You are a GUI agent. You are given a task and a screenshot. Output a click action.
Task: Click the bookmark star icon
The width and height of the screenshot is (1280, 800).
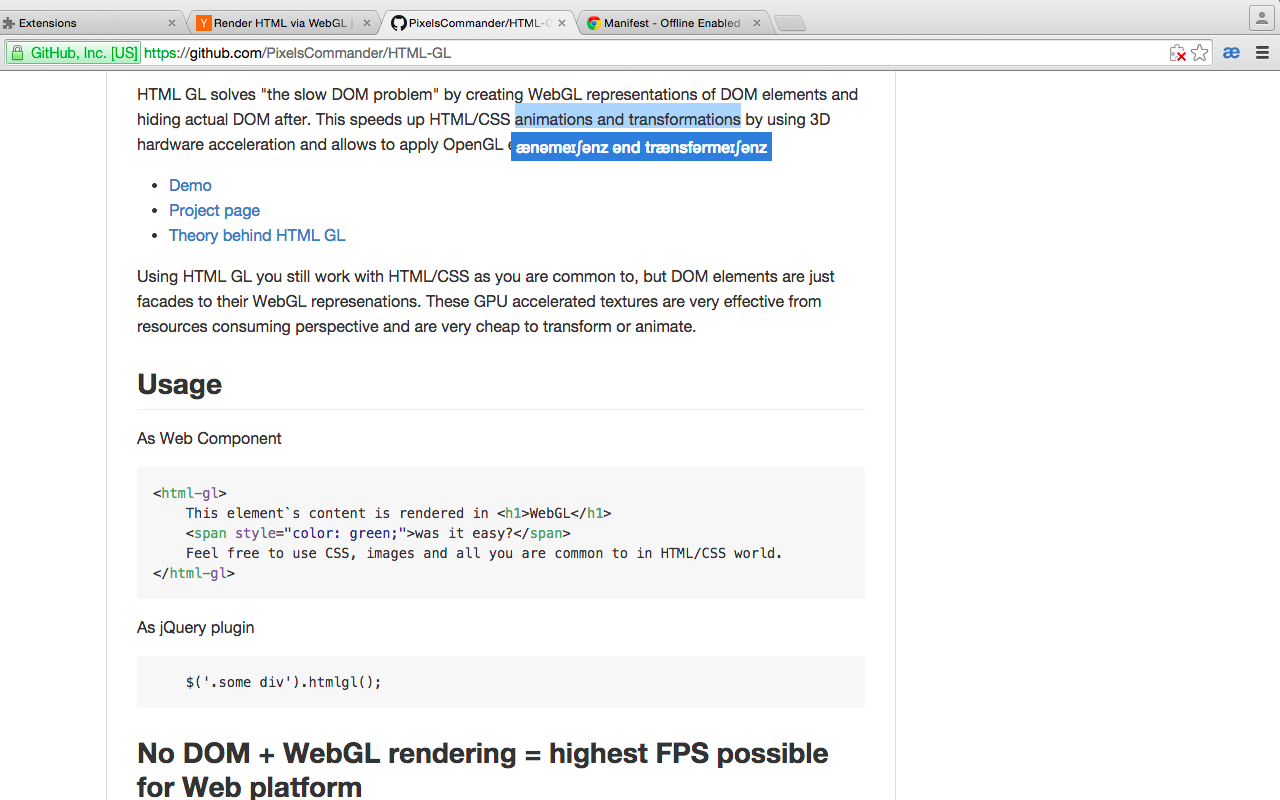[x=1200, y=53]
